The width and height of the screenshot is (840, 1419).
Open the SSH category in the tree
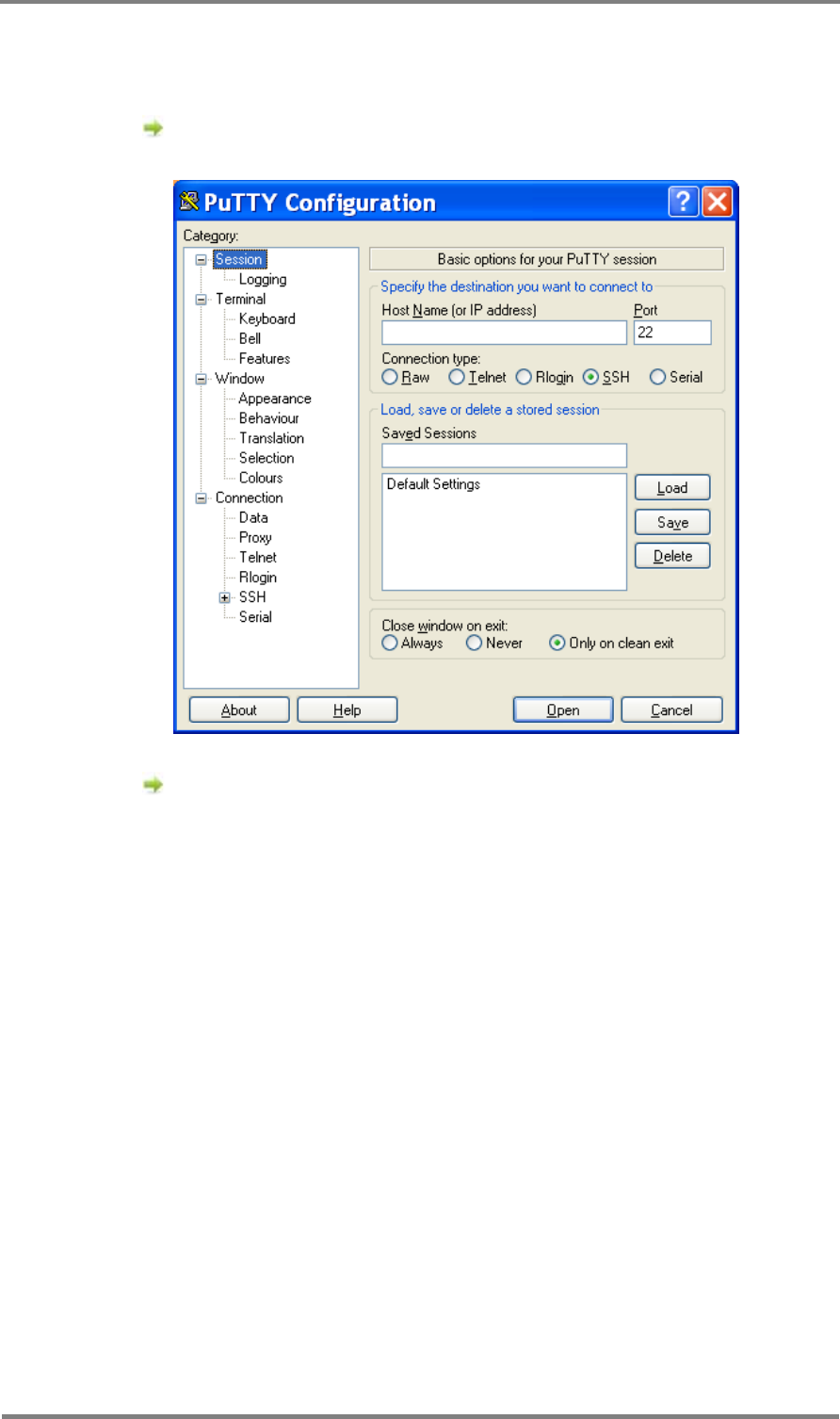tap(252, 597)
